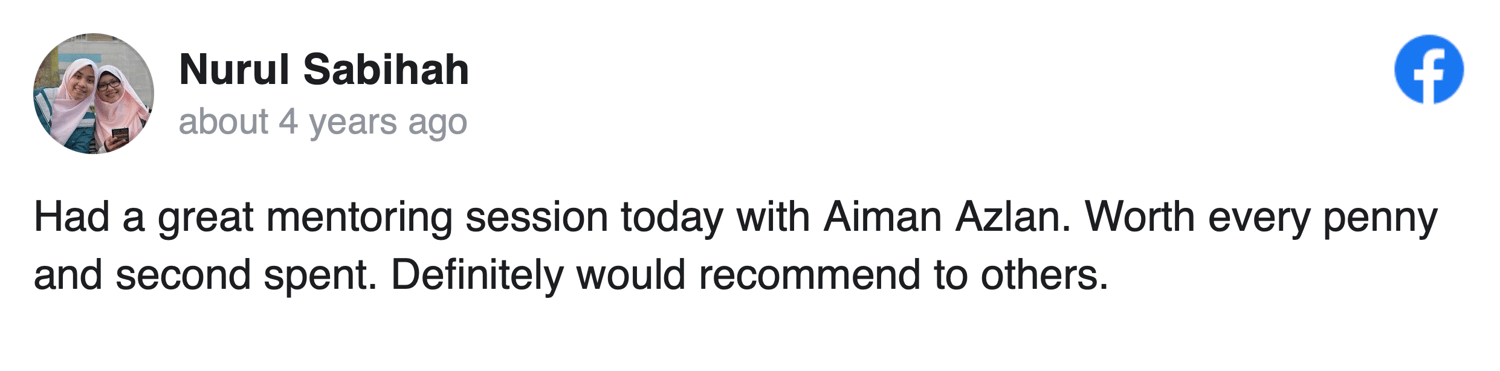The image size is (1500, 371).
Task: Click the reviewer name Nurul Sabihah
Action: (324, 70)
